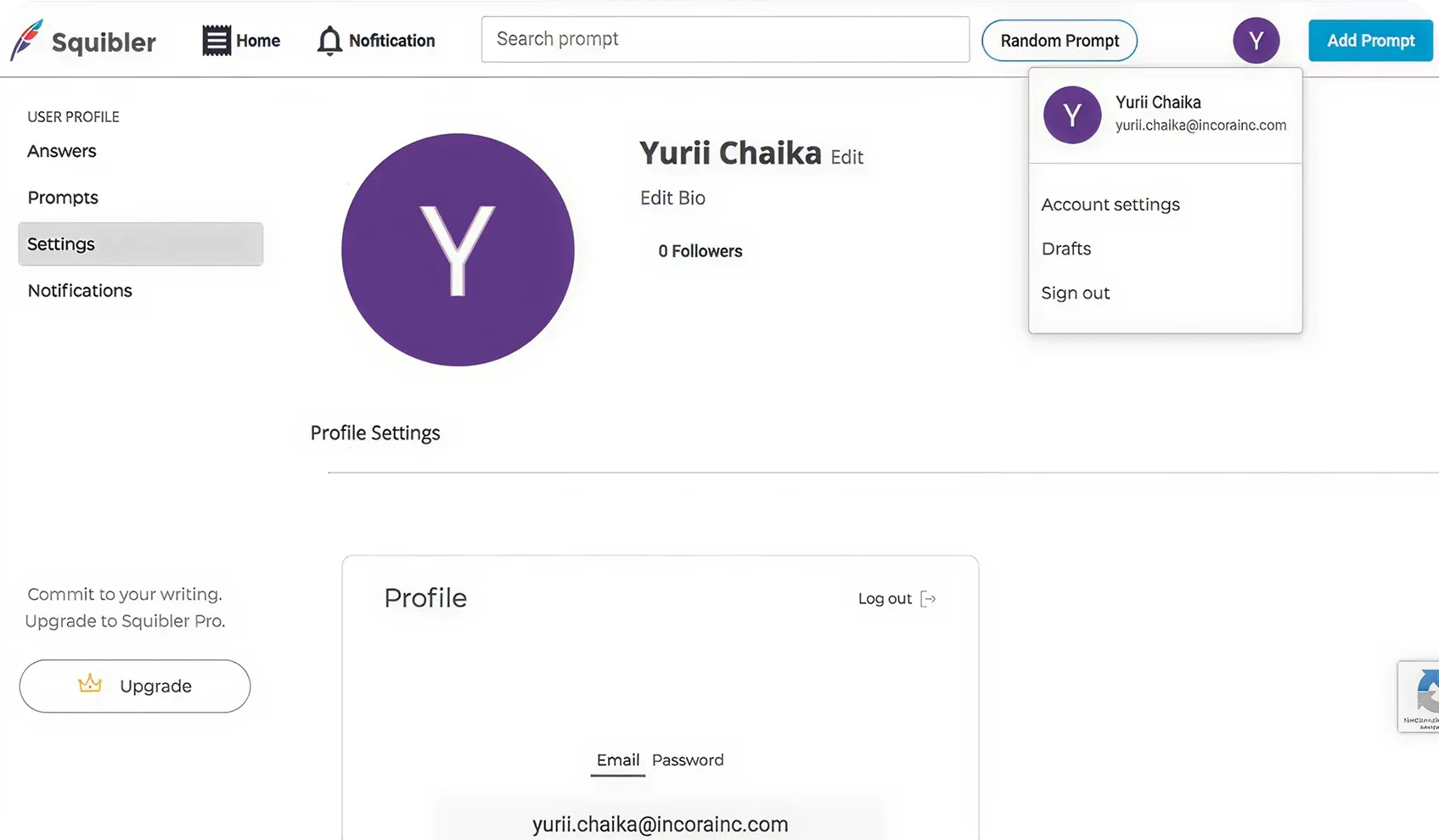Choose Sign out in user menu
Image resolution: width=1439 pixels, height=840 pixels.
pyautogui.click(x=1076, y=293)
